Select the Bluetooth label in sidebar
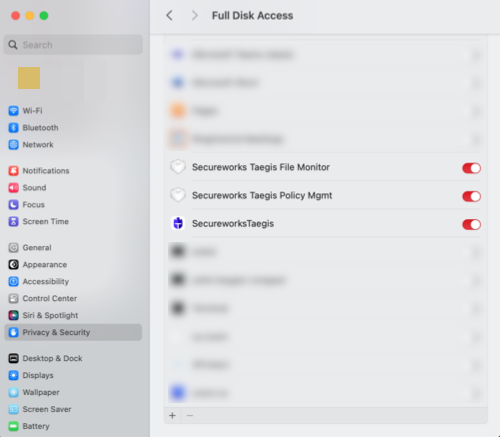Image resolution: width=500 pixels, height=437 pixels. [40, 128]
